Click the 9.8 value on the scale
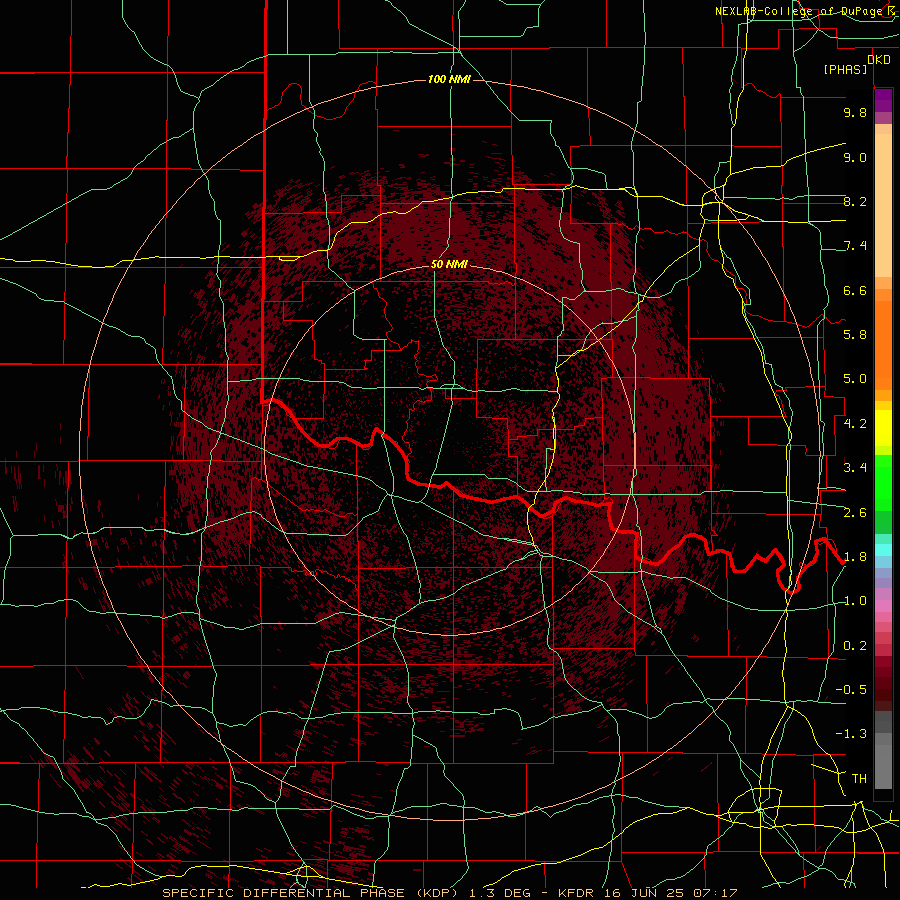This screenshot has width=900, height=900. tap(855, 112)
